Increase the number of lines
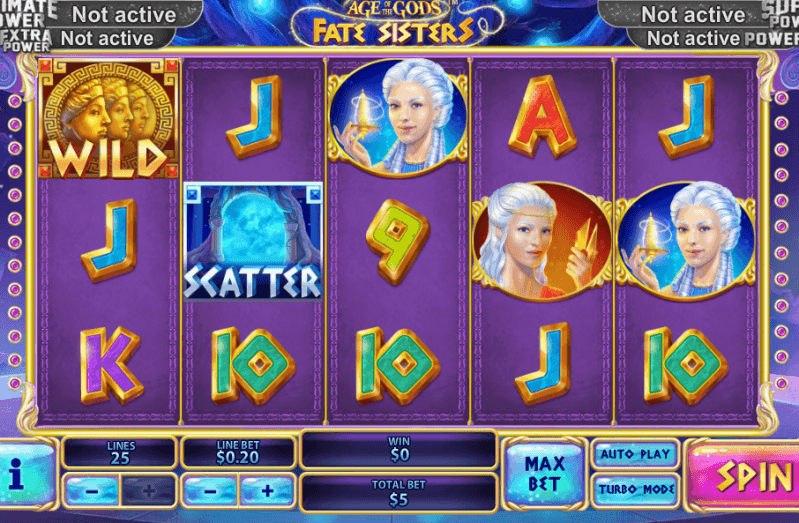799x523 pixels. 148,491
